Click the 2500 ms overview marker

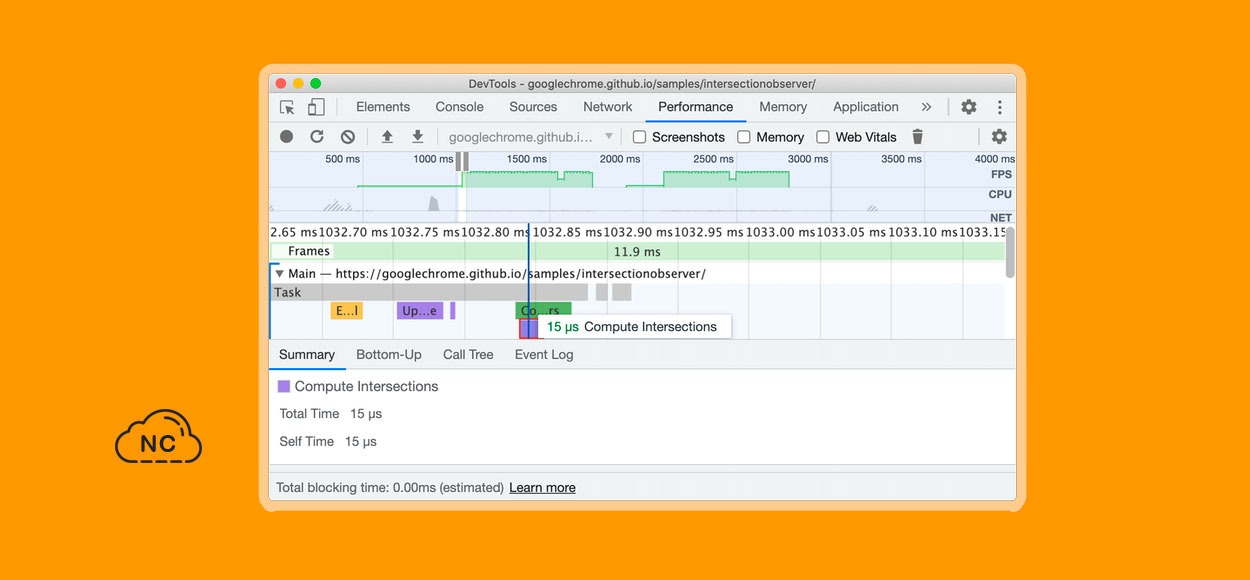click(712, 159)
